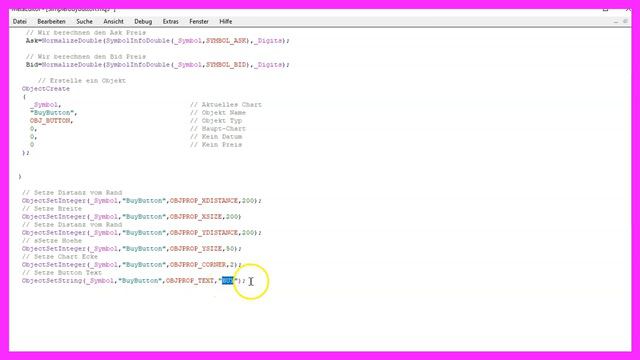Click the OBJPROP_YSIZE code line
Image resolution: width=640 pixels, height=360 pixels.
[x=131, y=249]
